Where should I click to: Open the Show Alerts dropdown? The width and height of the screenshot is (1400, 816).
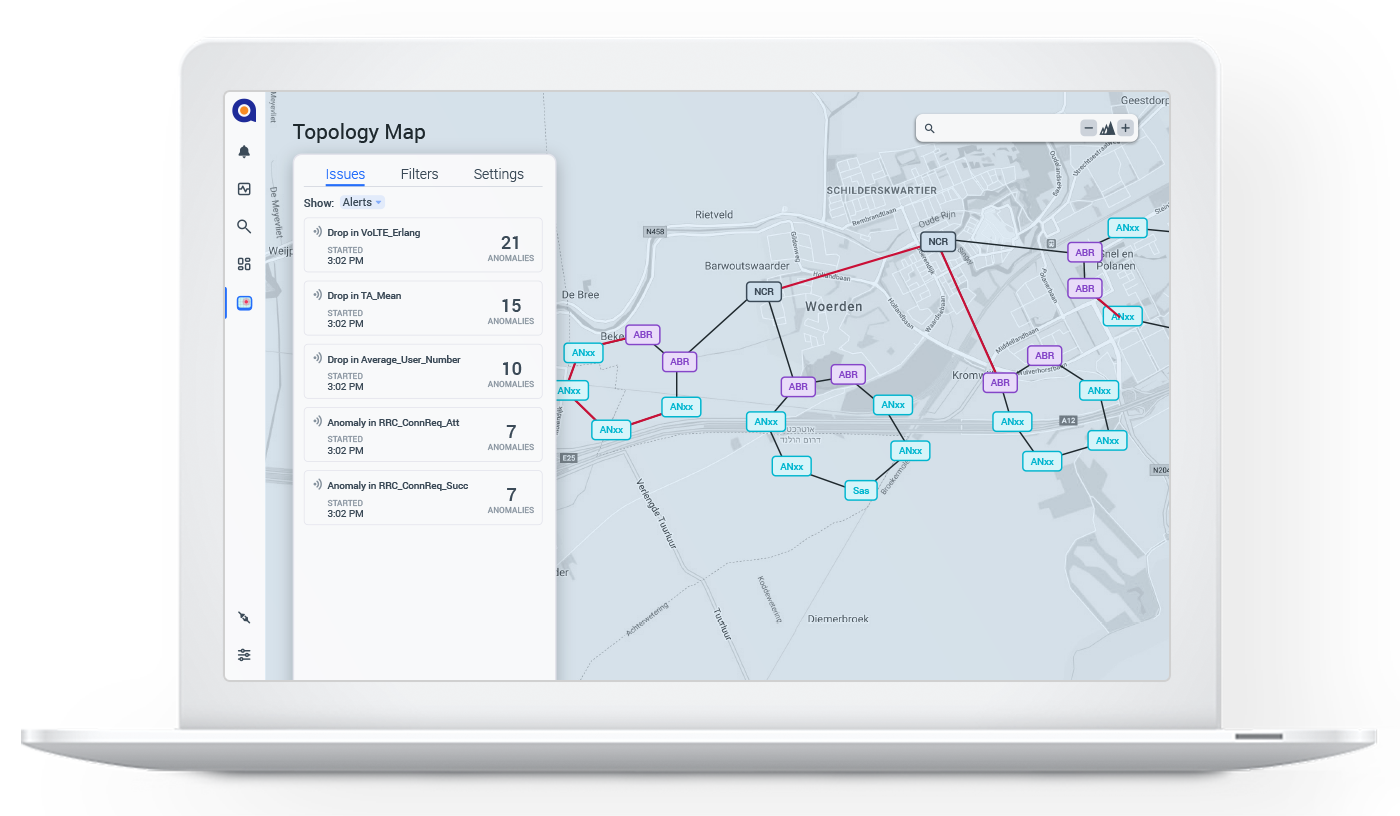362,202
